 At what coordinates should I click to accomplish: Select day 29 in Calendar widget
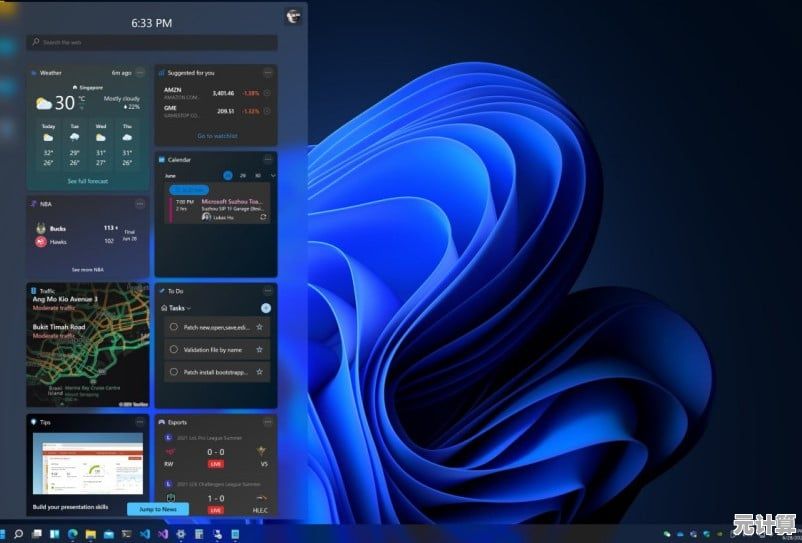243,175
